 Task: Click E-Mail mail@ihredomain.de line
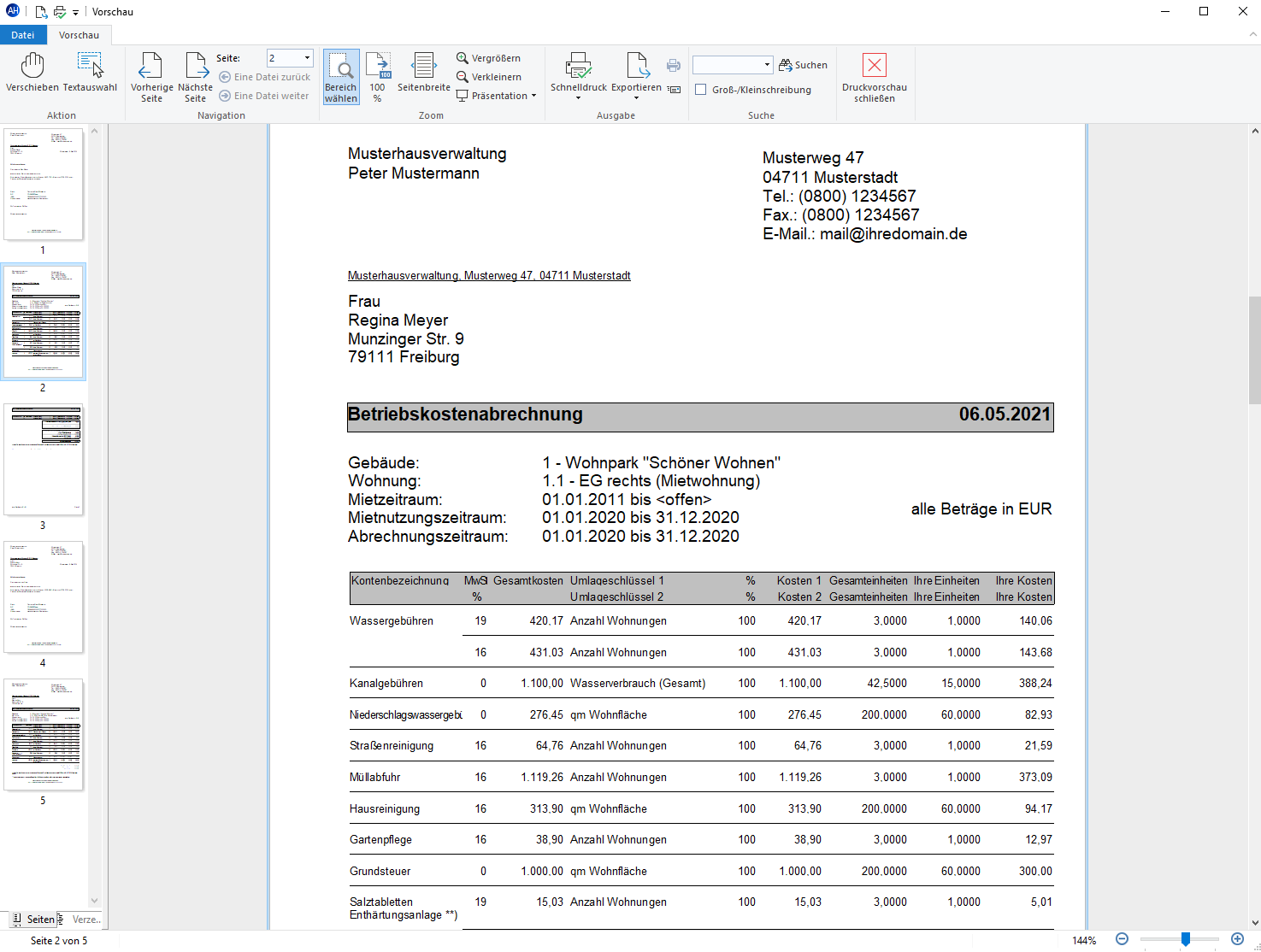[x=865, y=234]
